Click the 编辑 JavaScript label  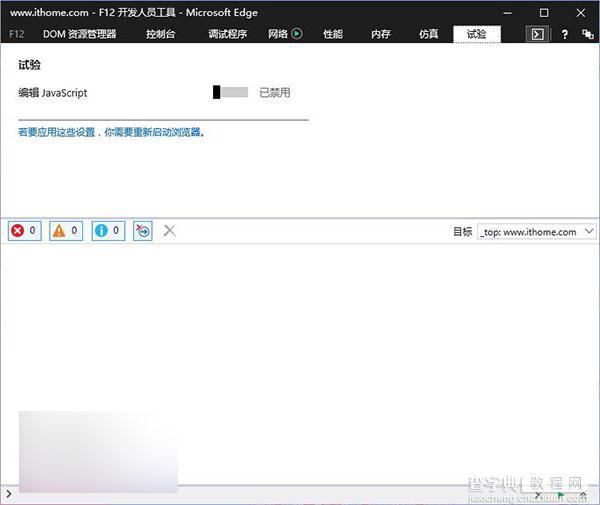coord(53,93)
